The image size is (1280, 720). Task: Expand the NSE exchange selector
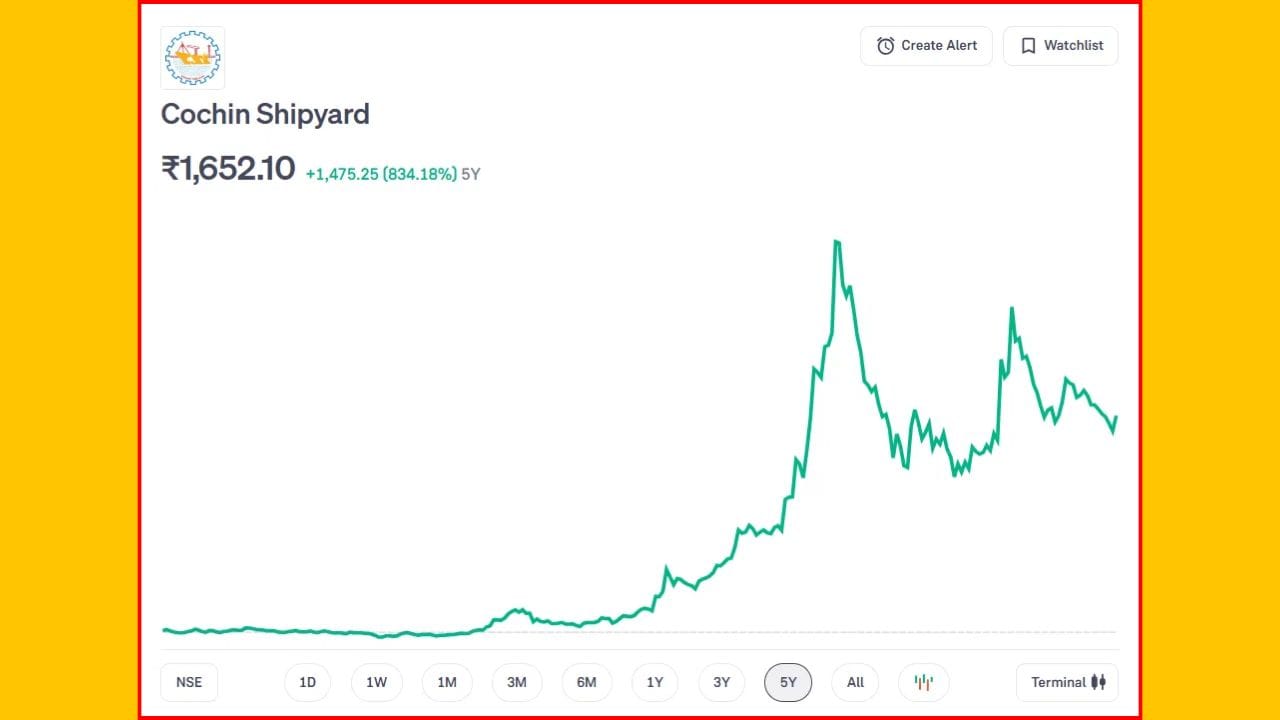tap(189, 683)
